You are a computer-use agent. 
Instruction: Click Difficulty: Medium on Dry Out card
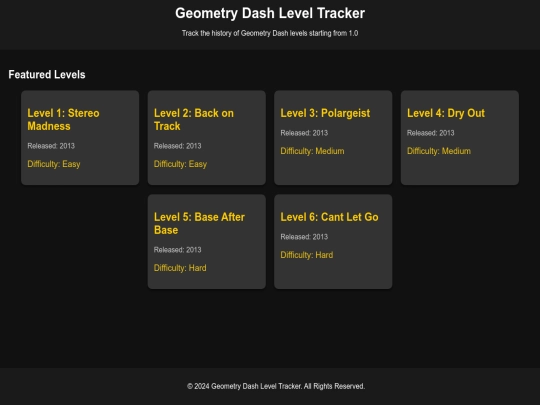pos(439,151)
